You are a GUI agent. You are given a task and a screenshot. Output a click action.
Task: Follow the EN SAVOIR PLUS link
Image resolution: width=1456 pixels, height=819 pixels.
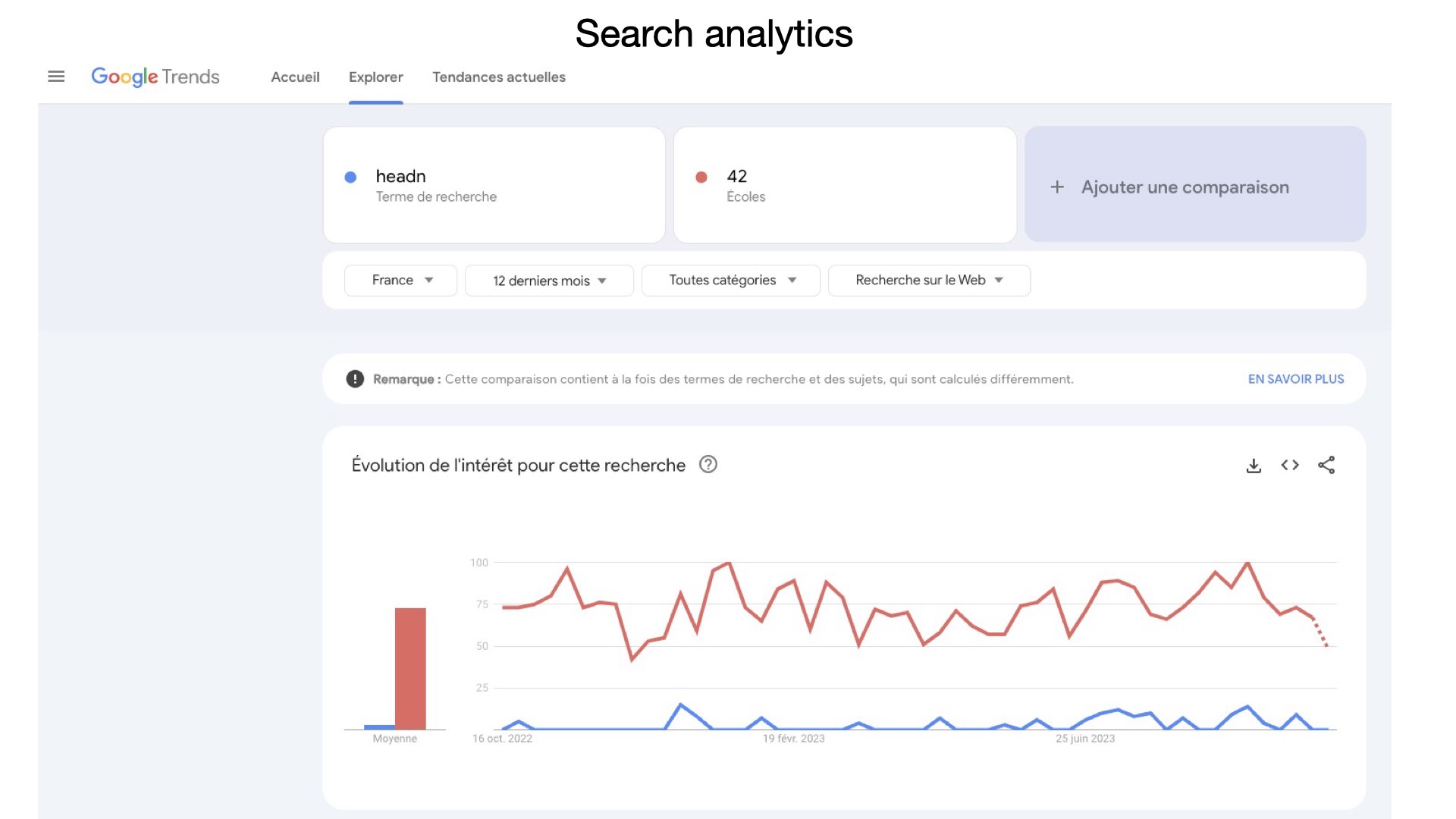pos(1296,379)
